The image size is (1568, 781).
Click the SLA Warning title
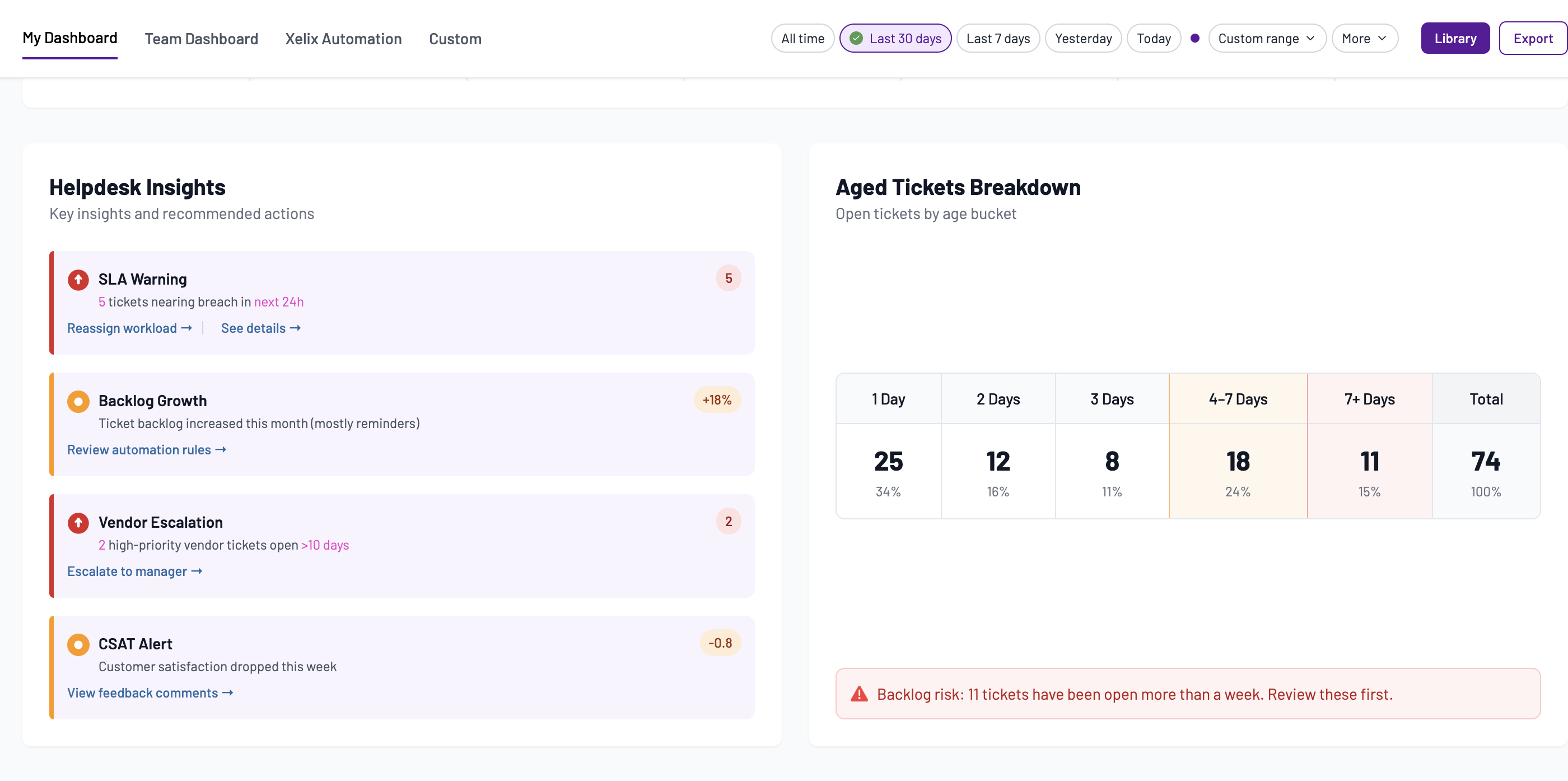tap(142, 279)
